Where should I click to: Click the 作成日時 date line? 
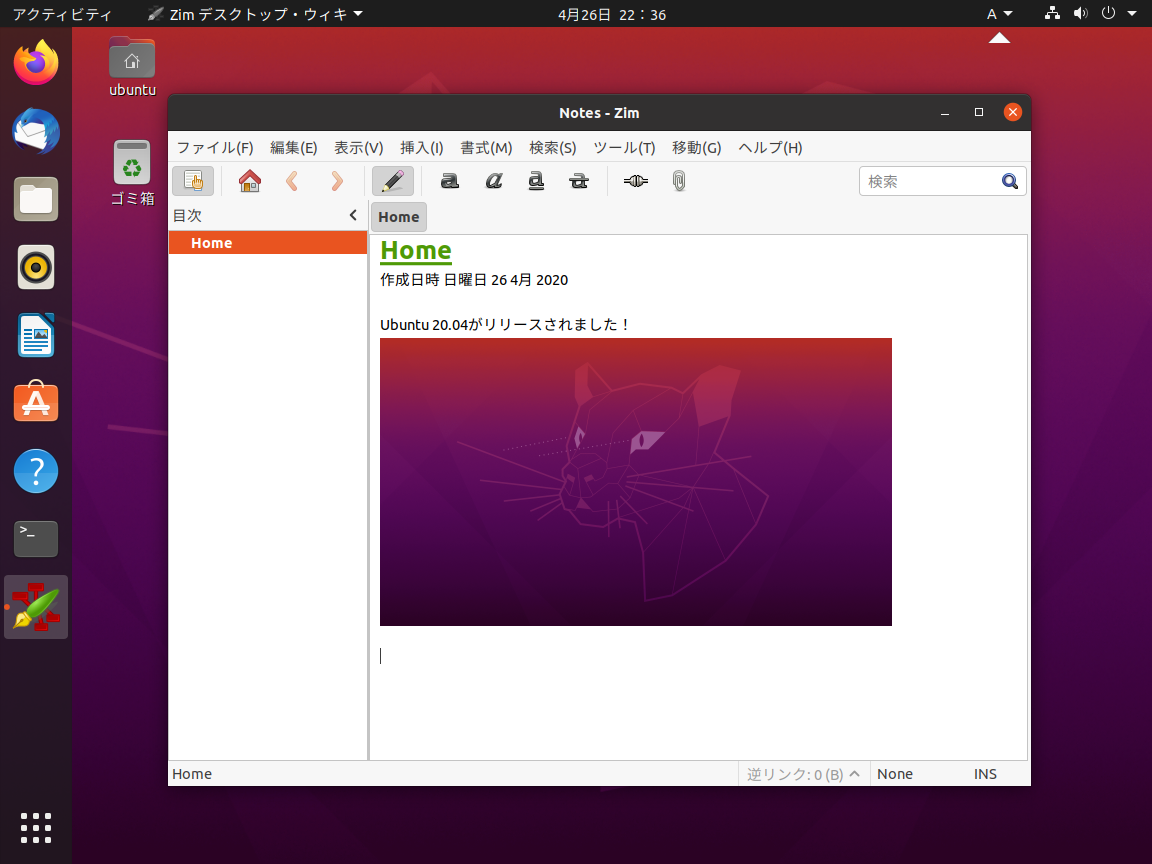474,280
